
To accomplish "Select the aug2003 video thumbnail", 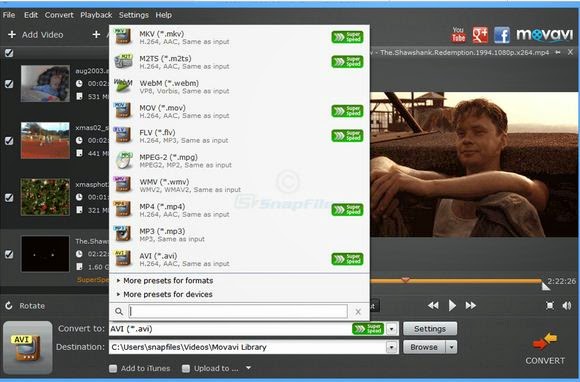I will point(45,84).
